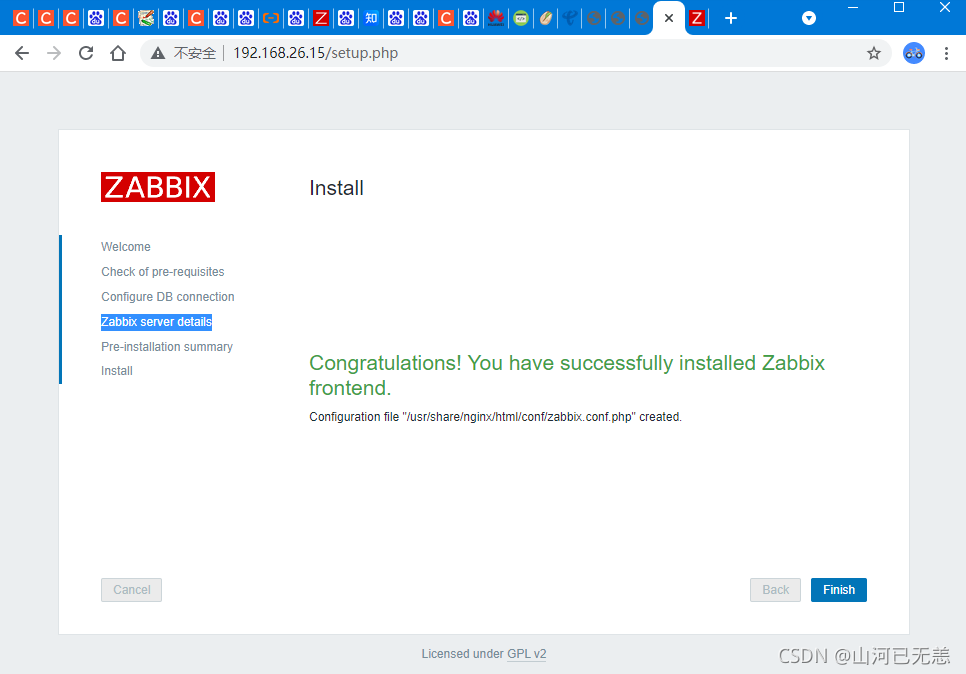This screenshot has width=966, height=674.
Task: Switch to the China Telecom logo tab
Action: 570,18
